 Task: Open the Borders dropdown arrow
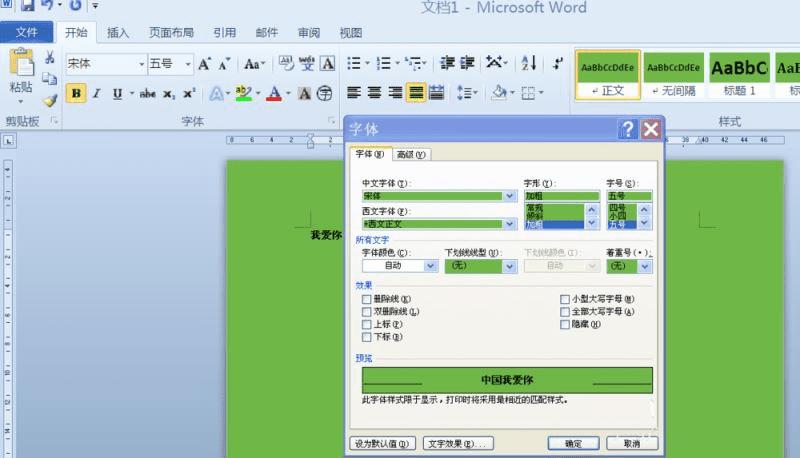(x=541, y=93)
